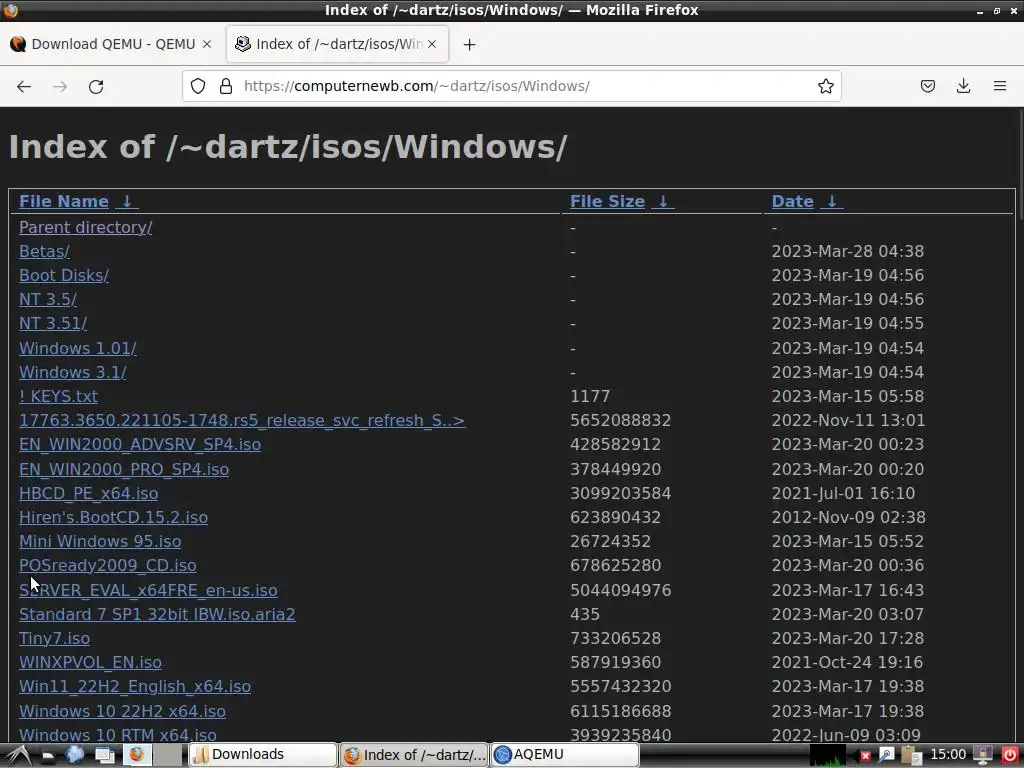
Task: Switch to the Downloads taskbar window
Action: click(263, 755)
